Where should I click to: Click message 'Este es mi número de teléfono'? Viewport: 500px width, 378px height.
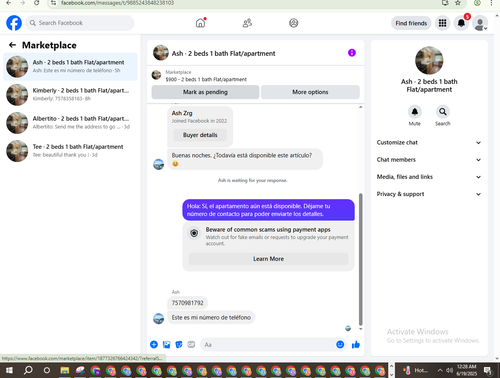(x=211, y=317)
